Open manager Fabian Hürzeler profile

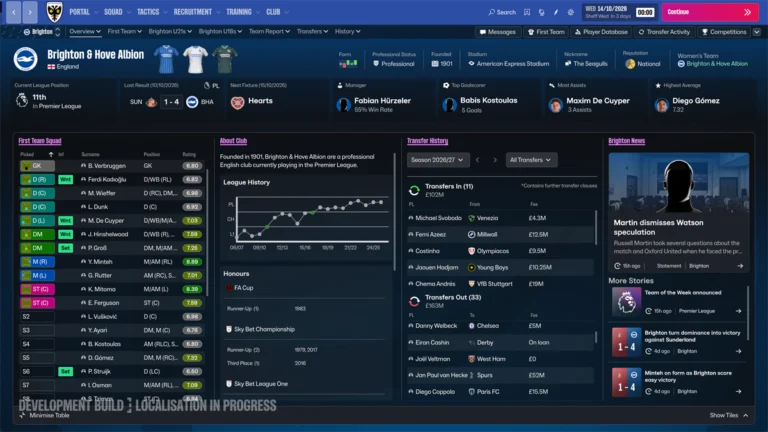[x=382, y=101]
